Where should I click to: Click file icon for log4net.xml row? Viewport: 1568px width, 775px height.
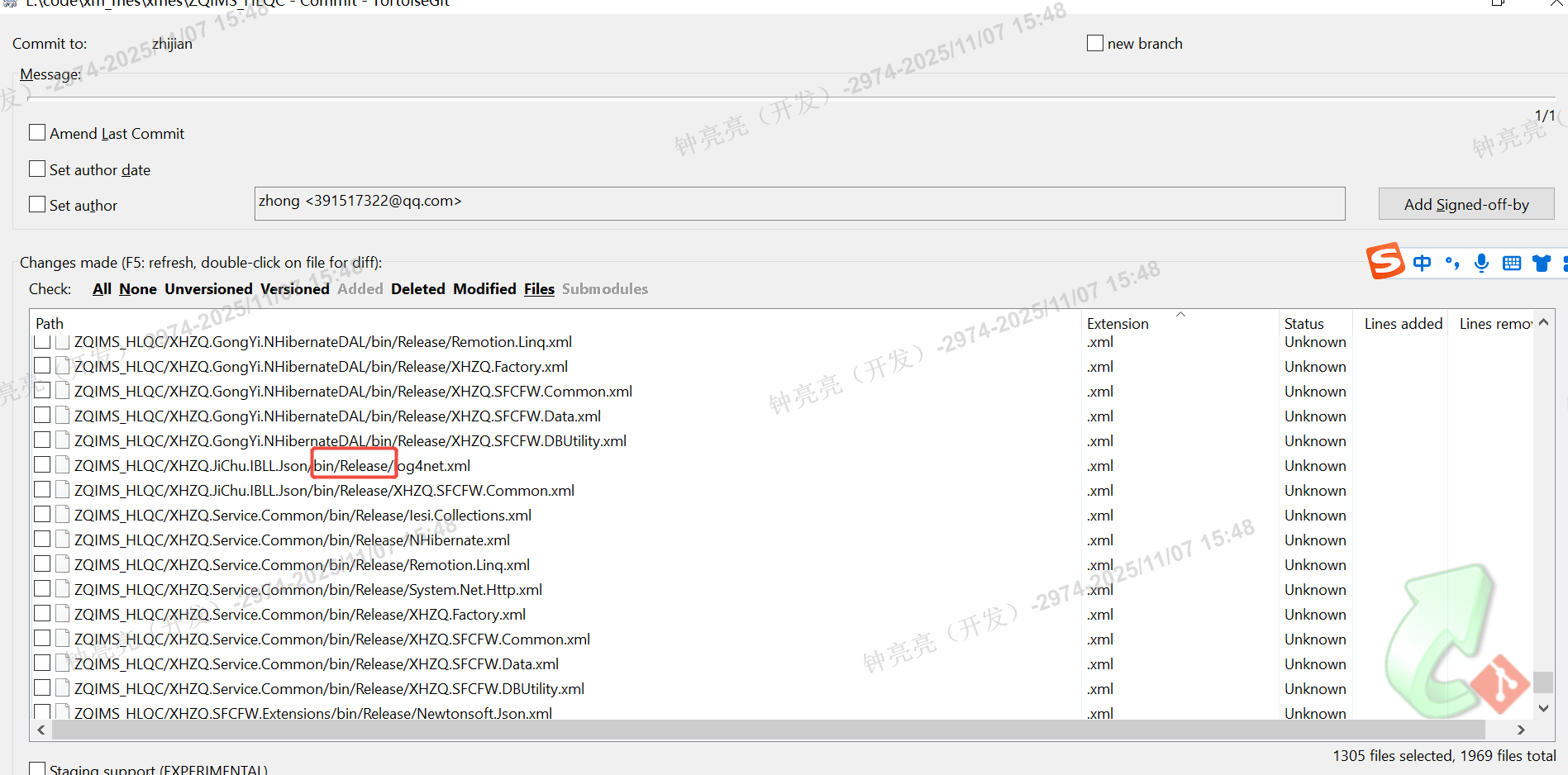pyautogui.click(x=63, y=465)
